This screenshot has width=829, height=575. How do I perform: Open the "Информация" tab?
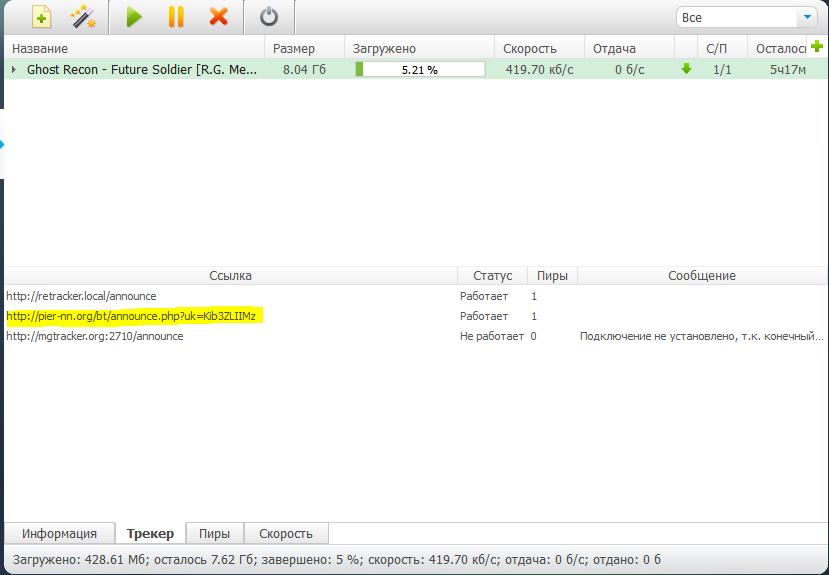59,533
